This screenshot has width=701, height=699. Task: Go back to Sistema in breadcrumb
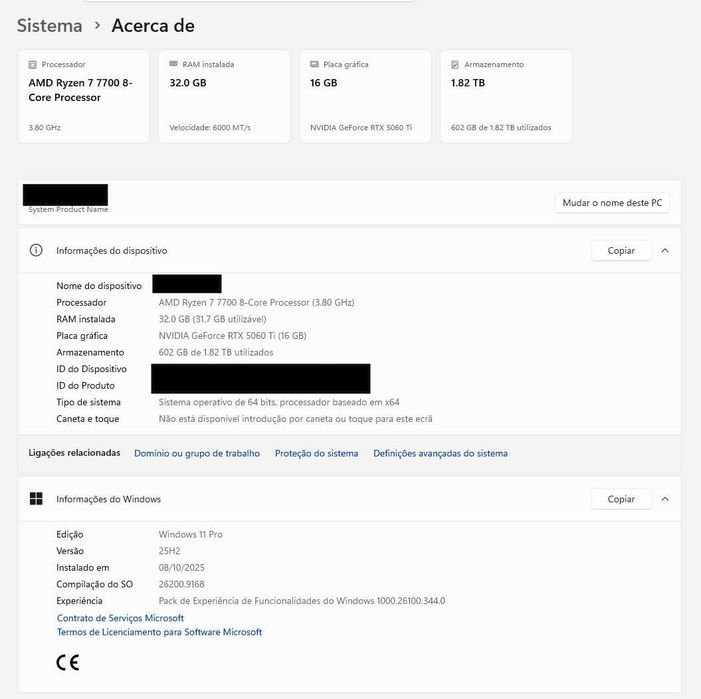[x=50, y=25]
